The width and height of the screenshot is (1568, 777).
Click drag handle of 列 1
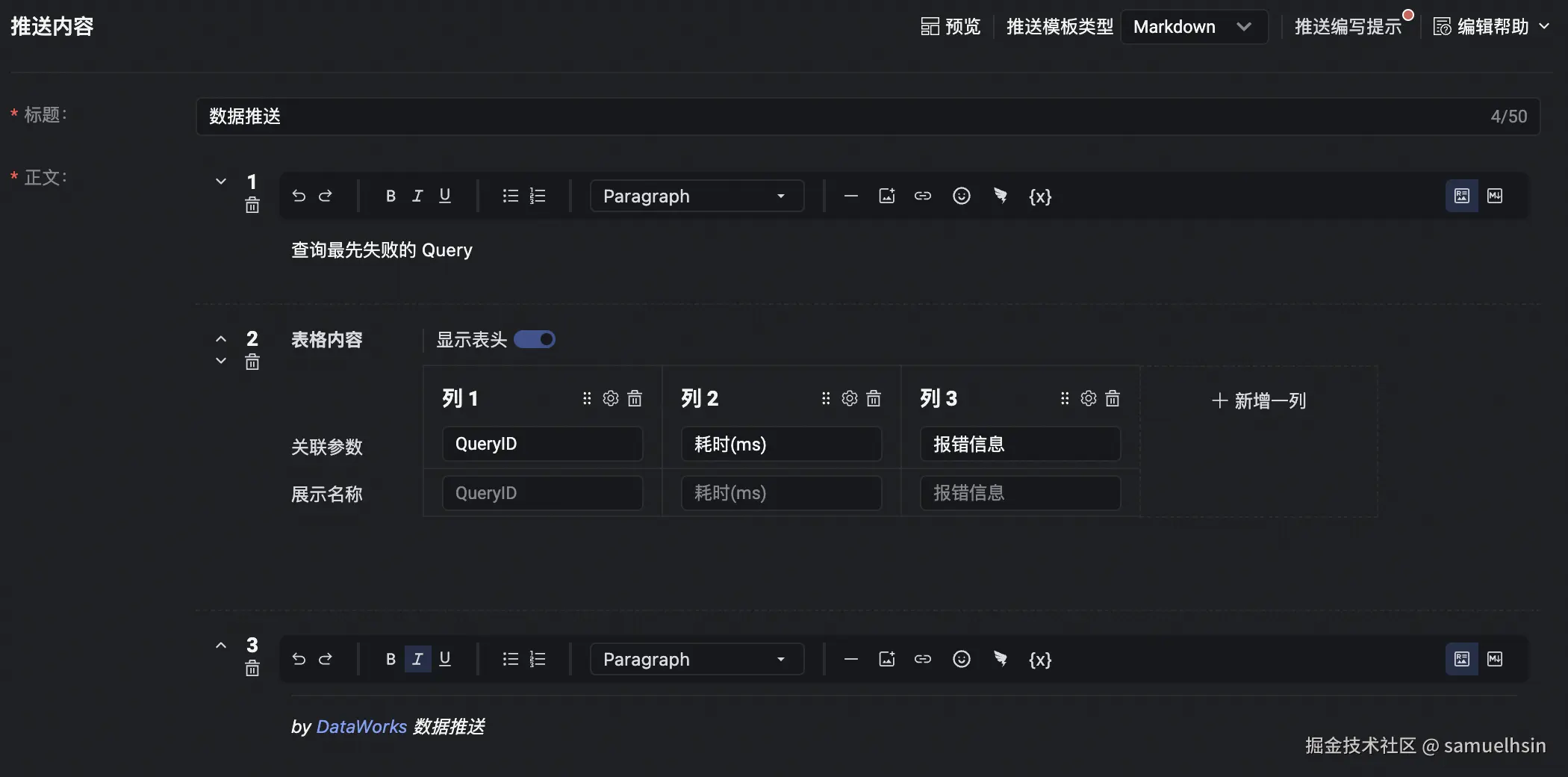[x=587, y=398]
